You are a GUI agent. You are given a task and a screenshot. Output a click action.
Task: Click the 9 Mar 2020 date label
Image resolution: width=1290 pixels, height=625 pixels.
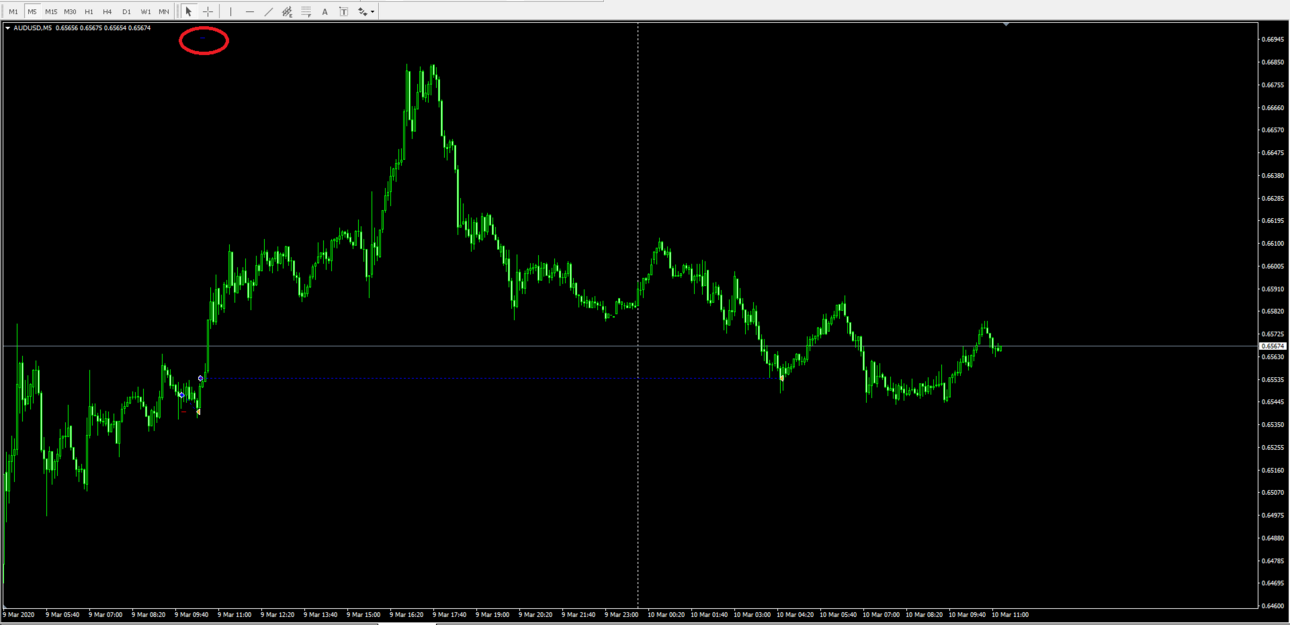[19, 615]
